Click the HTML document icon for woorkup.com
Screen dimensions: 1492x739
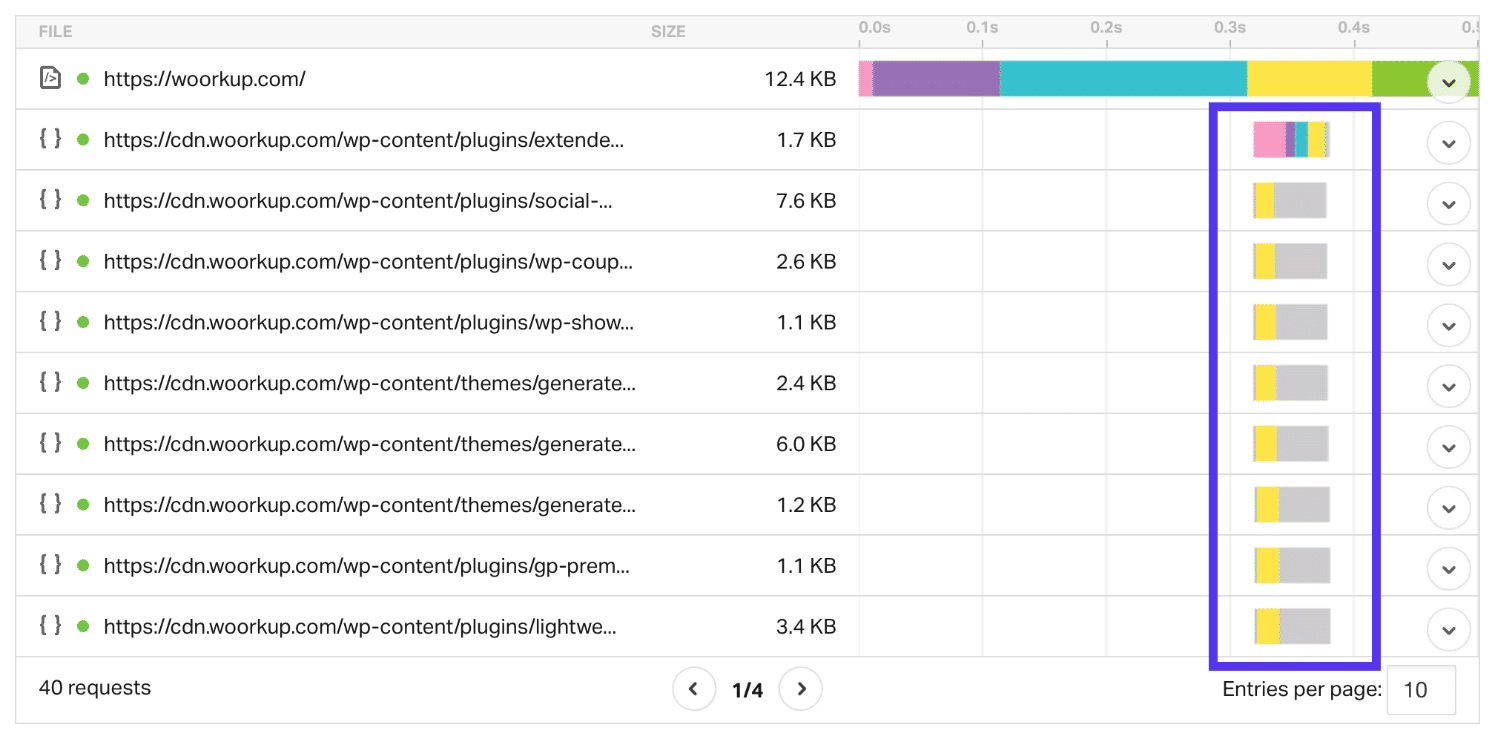point(50,78)
